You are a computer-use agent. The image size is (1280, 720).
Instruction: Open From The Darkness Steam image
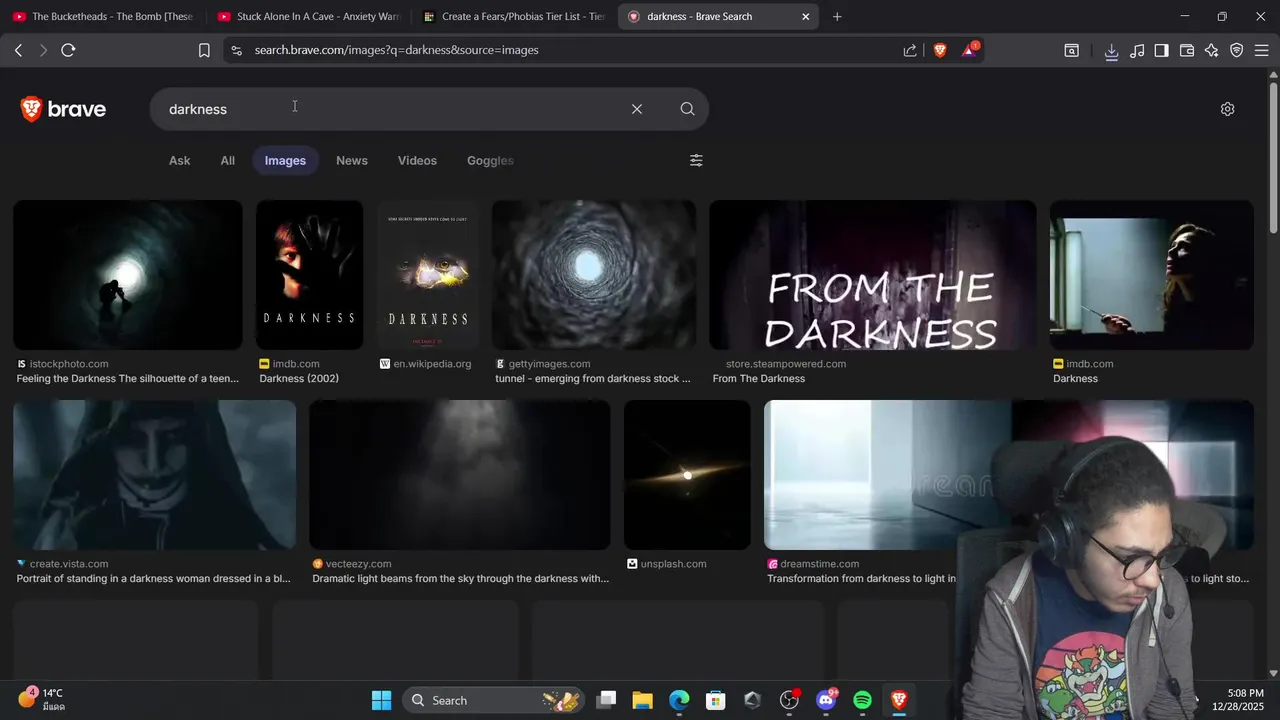(x=873, y=275)
